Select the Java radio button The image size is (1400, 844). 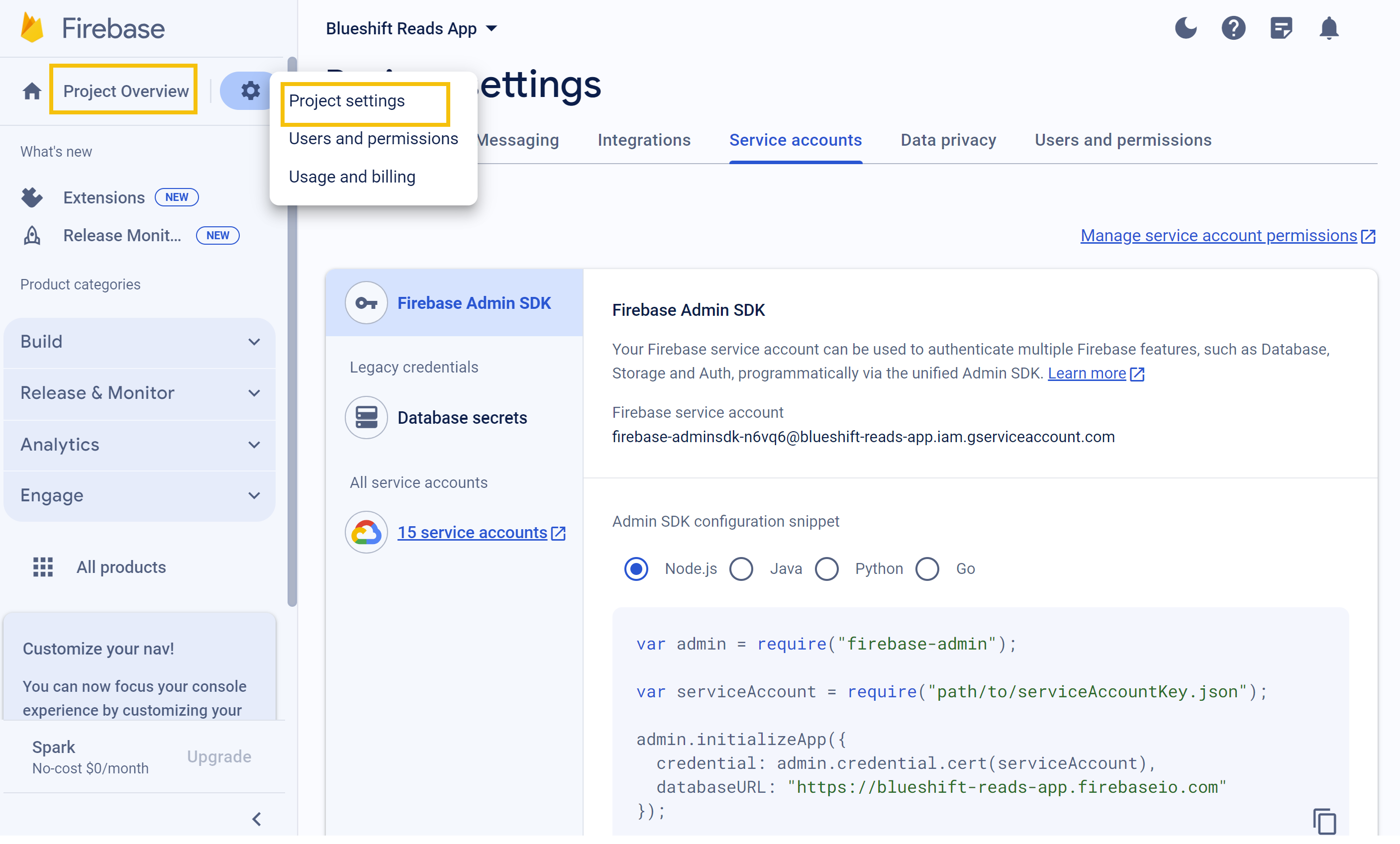pos(741,568)
